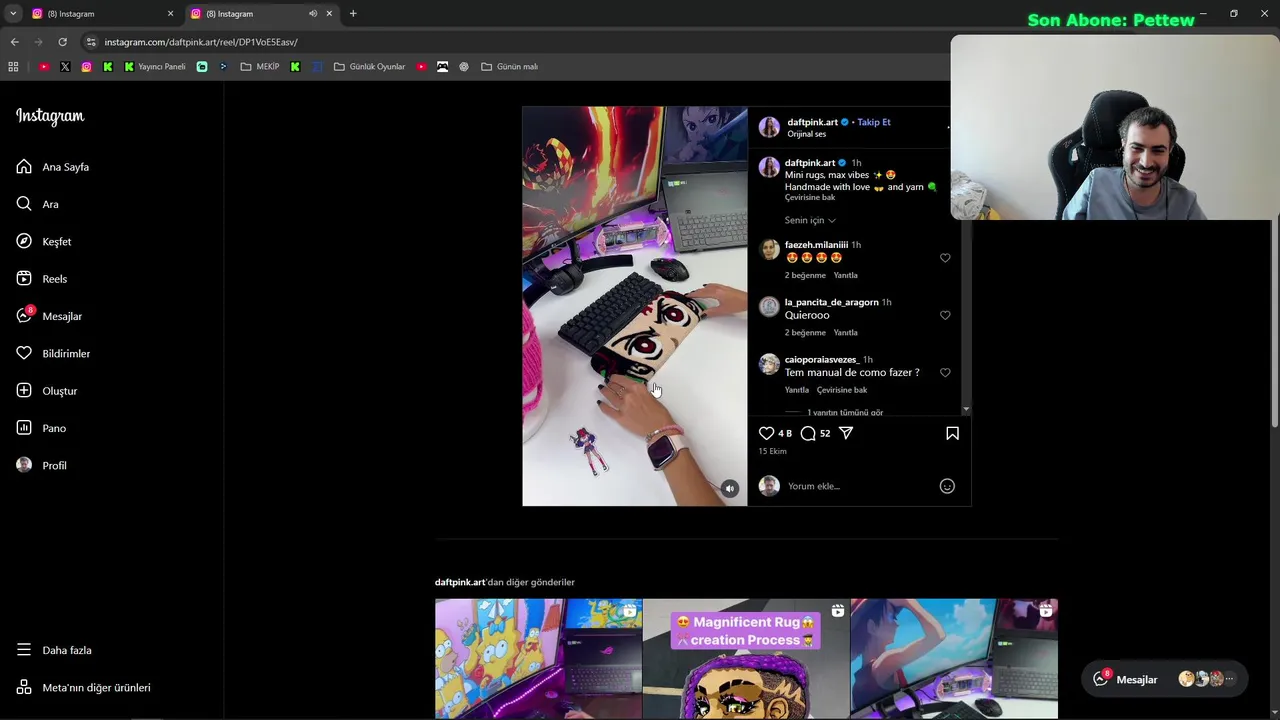Like the reel with heart icon

[x=767, y=433]
